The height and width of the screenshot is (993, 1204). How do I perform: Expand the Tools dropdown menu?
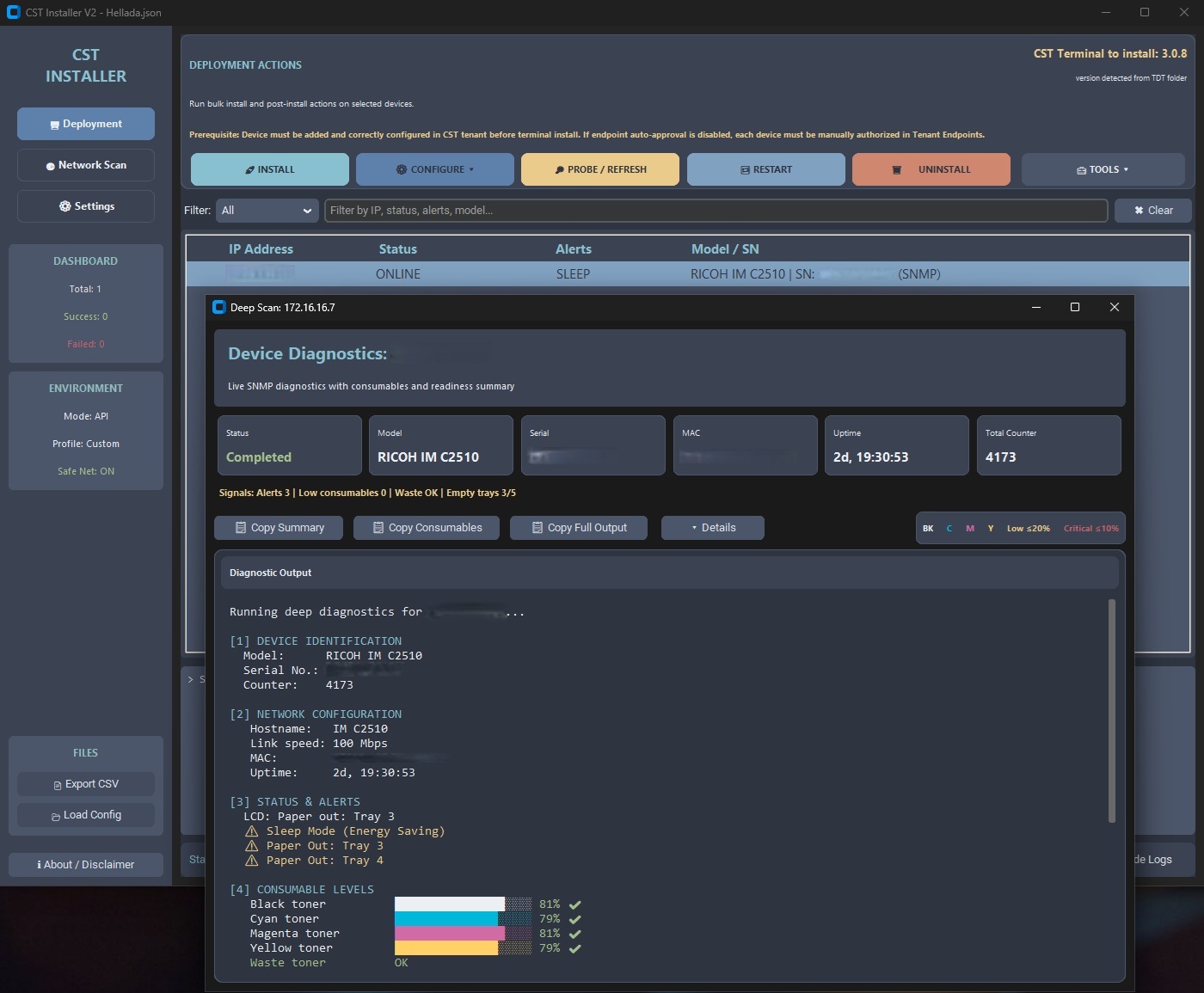pos(1103,169)
